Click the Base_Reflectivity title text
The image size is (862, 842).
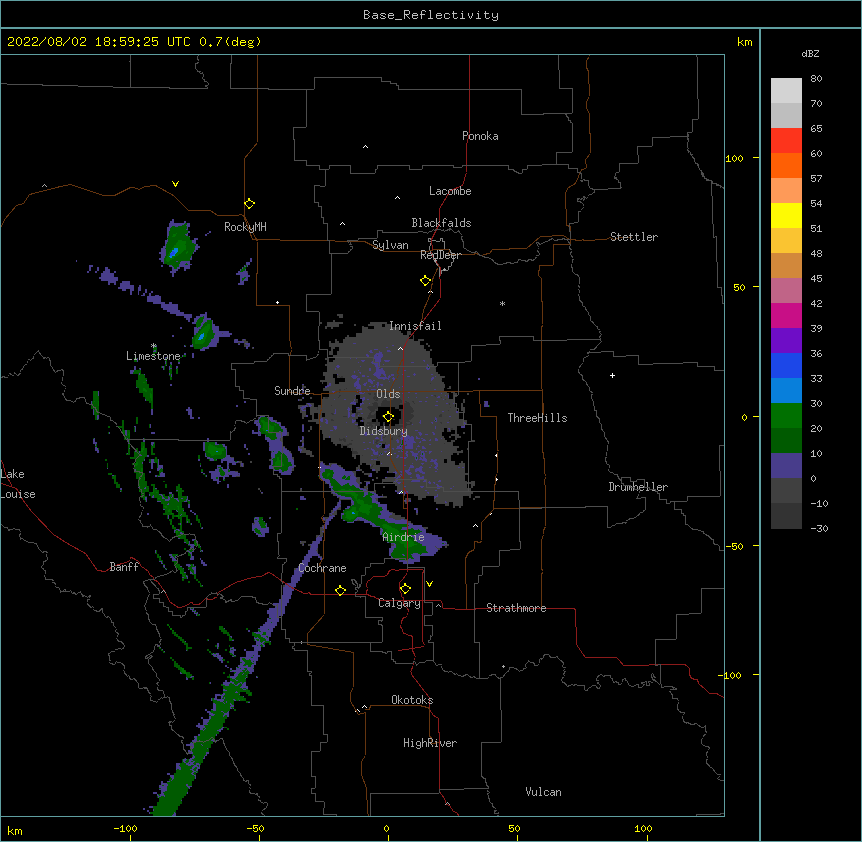[431, 15]
